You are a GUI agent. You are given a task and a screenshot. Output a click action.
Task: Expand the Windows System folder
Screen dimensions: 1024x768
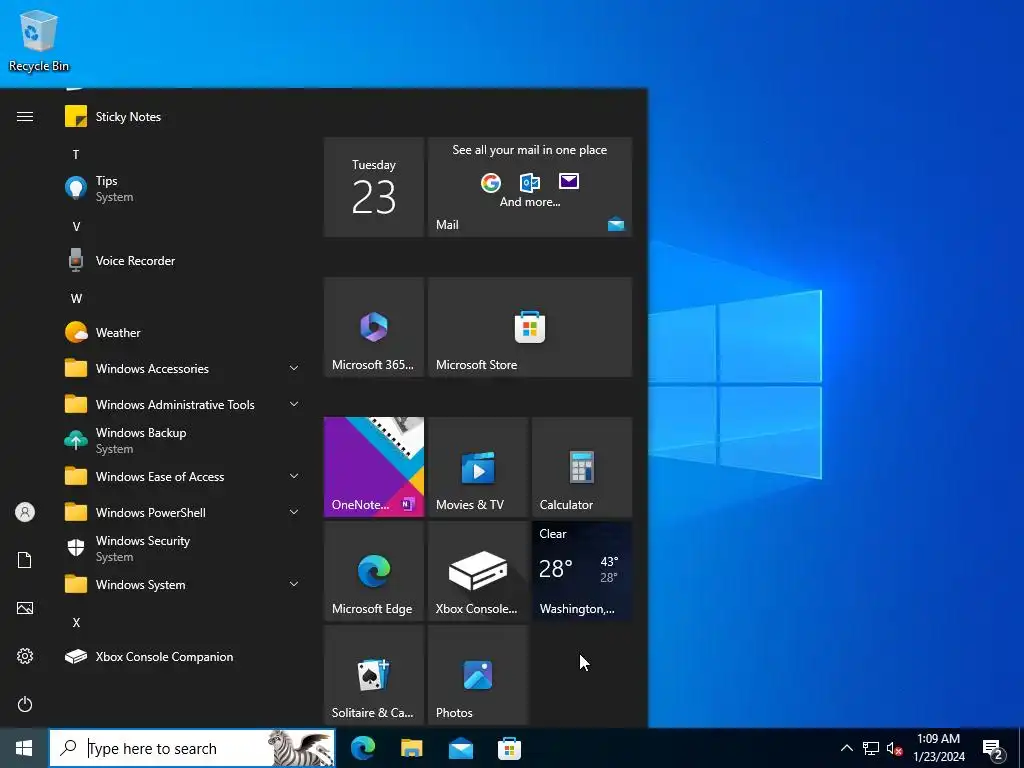tap(183, 584)
